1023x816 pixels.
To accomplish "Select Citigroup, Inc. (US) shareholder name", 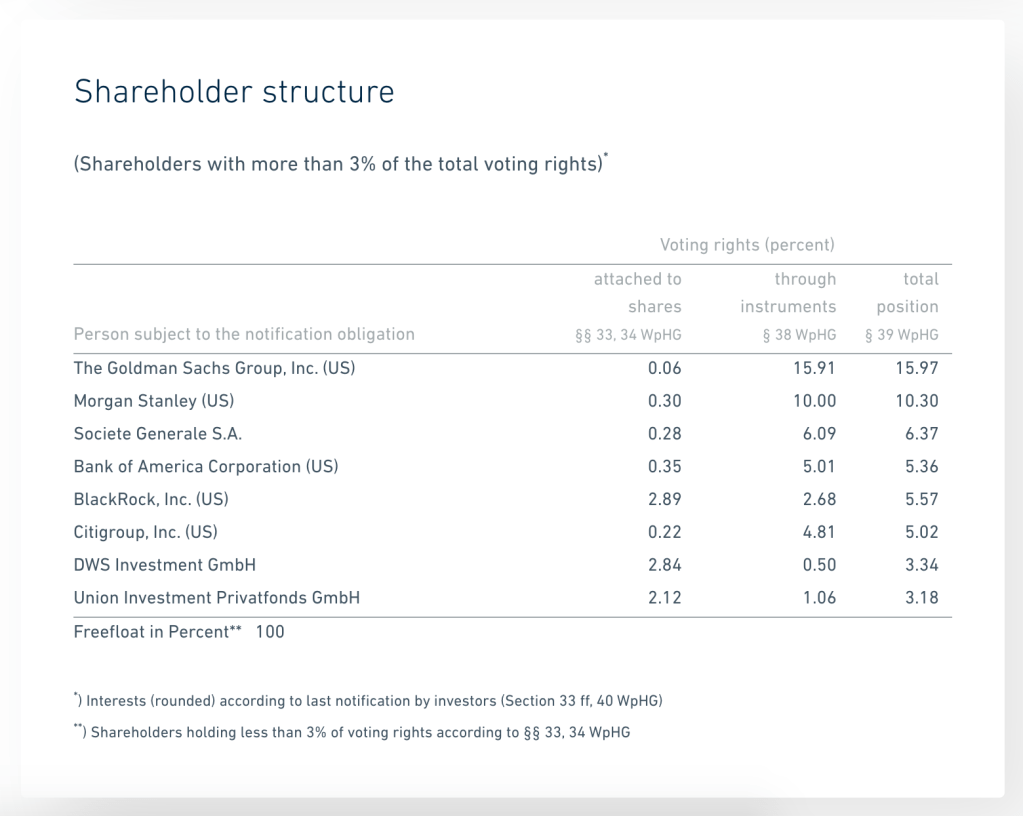I will pos(145,532).
